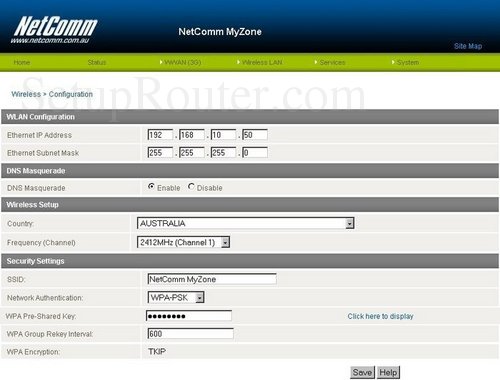
Task: Focus IP address second octet field 168
Action: [192, 135]
